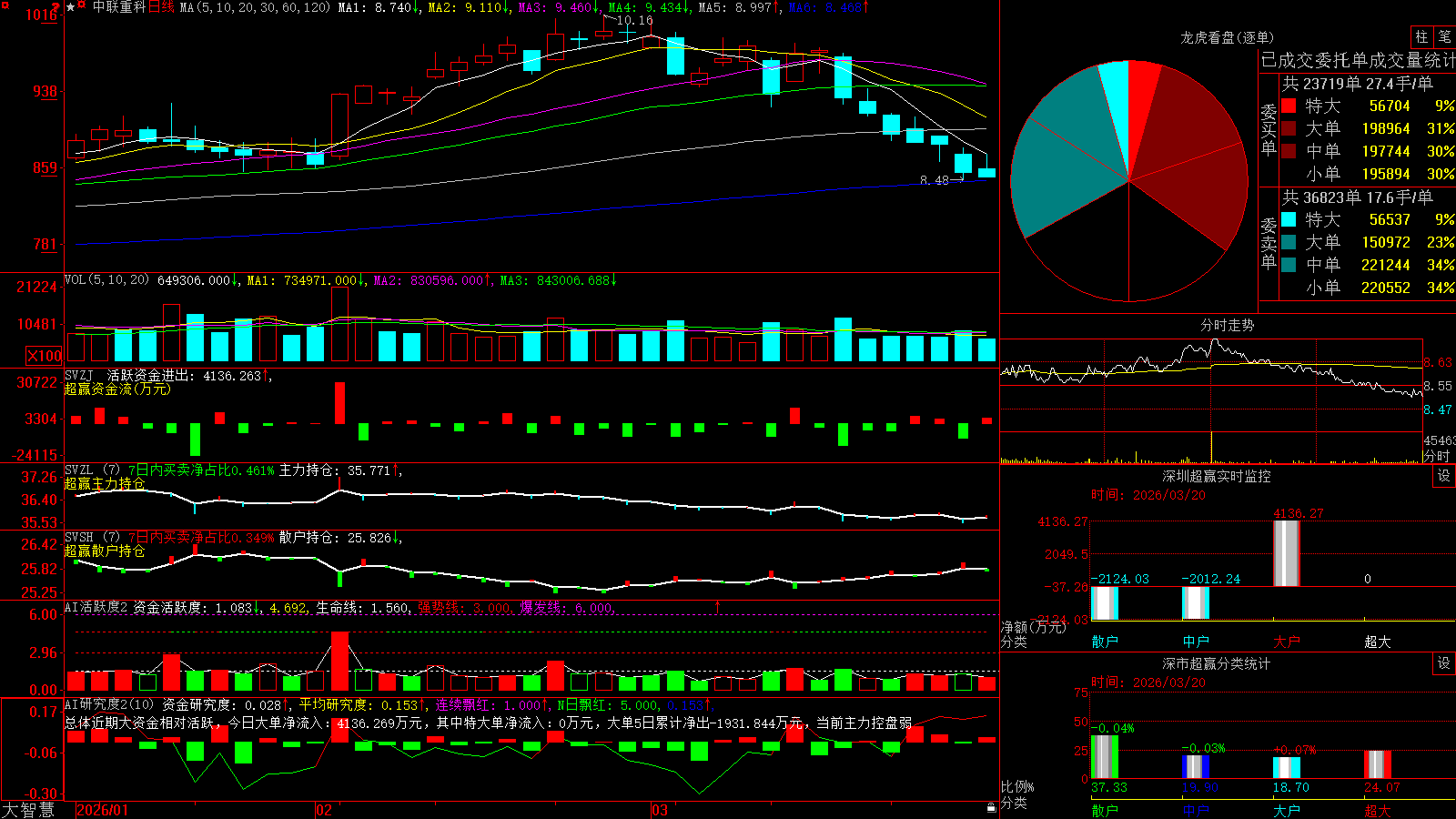This screenshot has width=1456, height=819.
Task: Click the lock icon at chart bottom right
Action: (992, 808)
